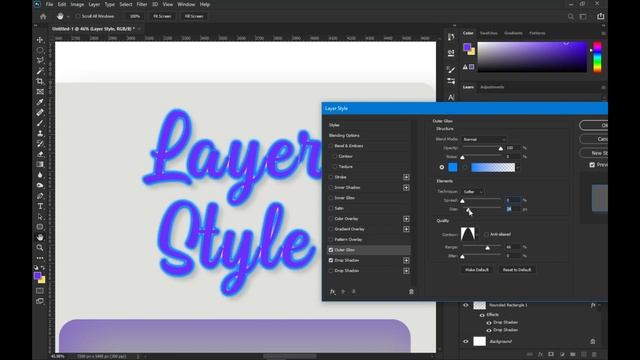Uncheck the Outer Glow checkbox
The width and height of the screenshot is (640, 360).
[331, 250]
